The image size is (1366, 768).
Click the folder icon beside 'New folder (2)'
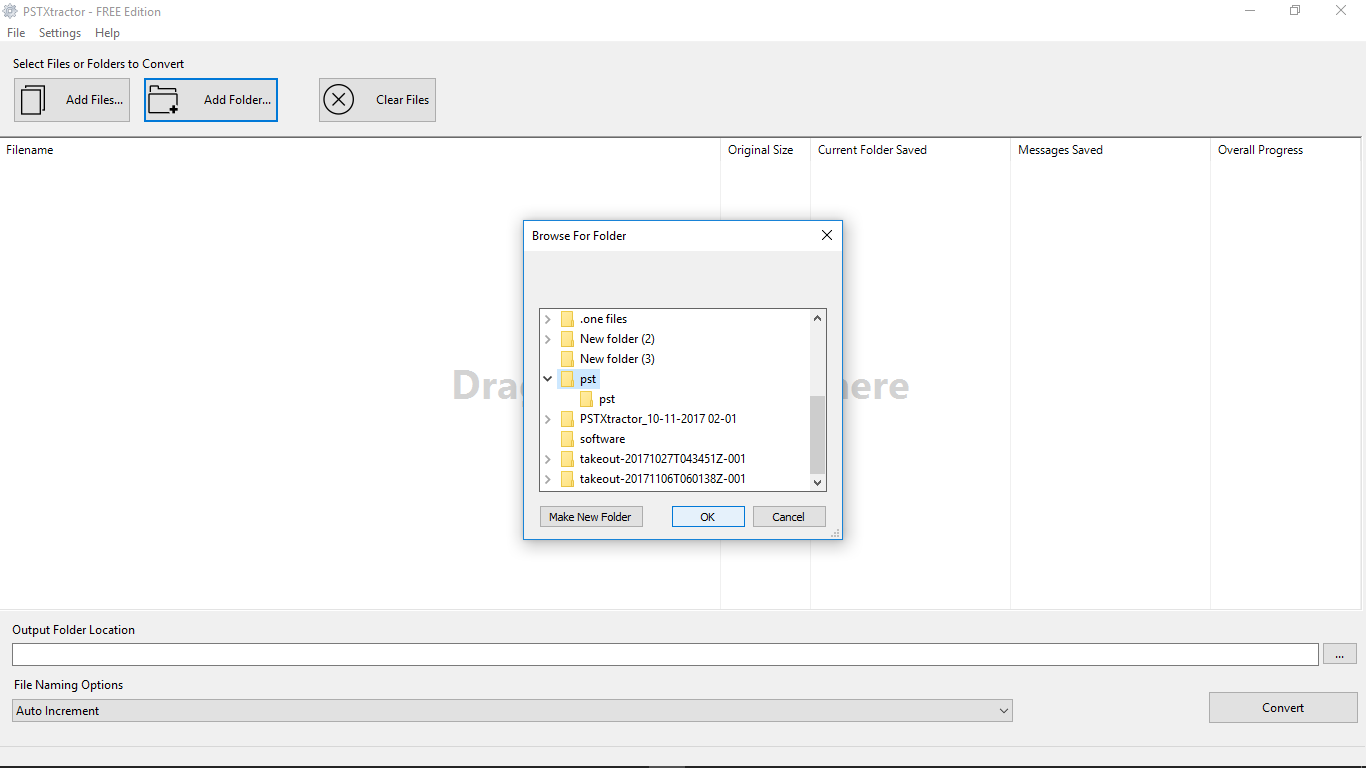click(x=567, y=339)
